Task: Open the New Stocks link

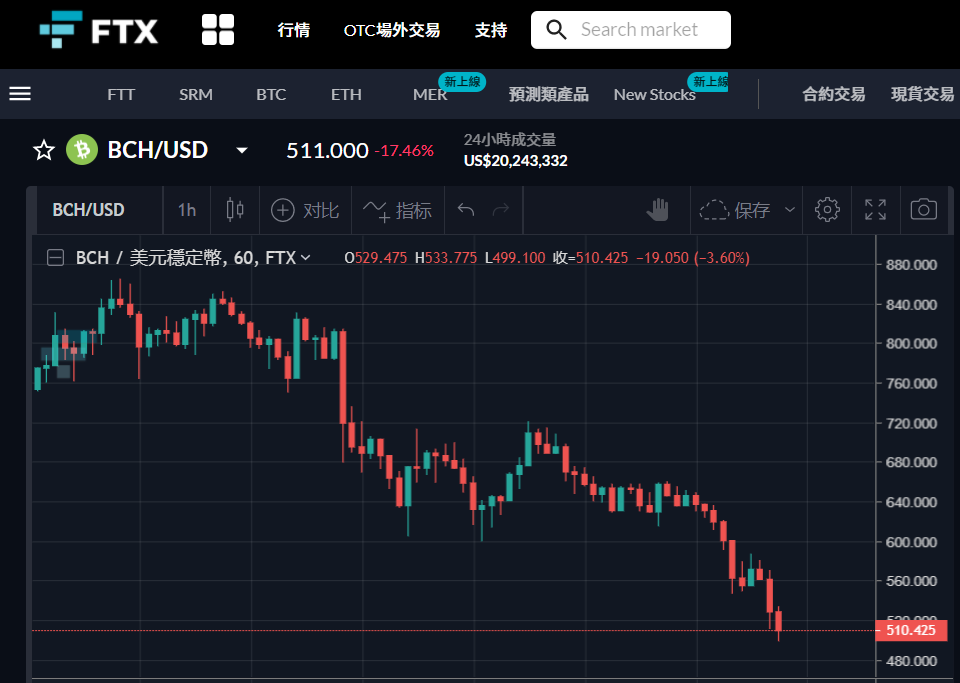Action: (x=654, y=95)
